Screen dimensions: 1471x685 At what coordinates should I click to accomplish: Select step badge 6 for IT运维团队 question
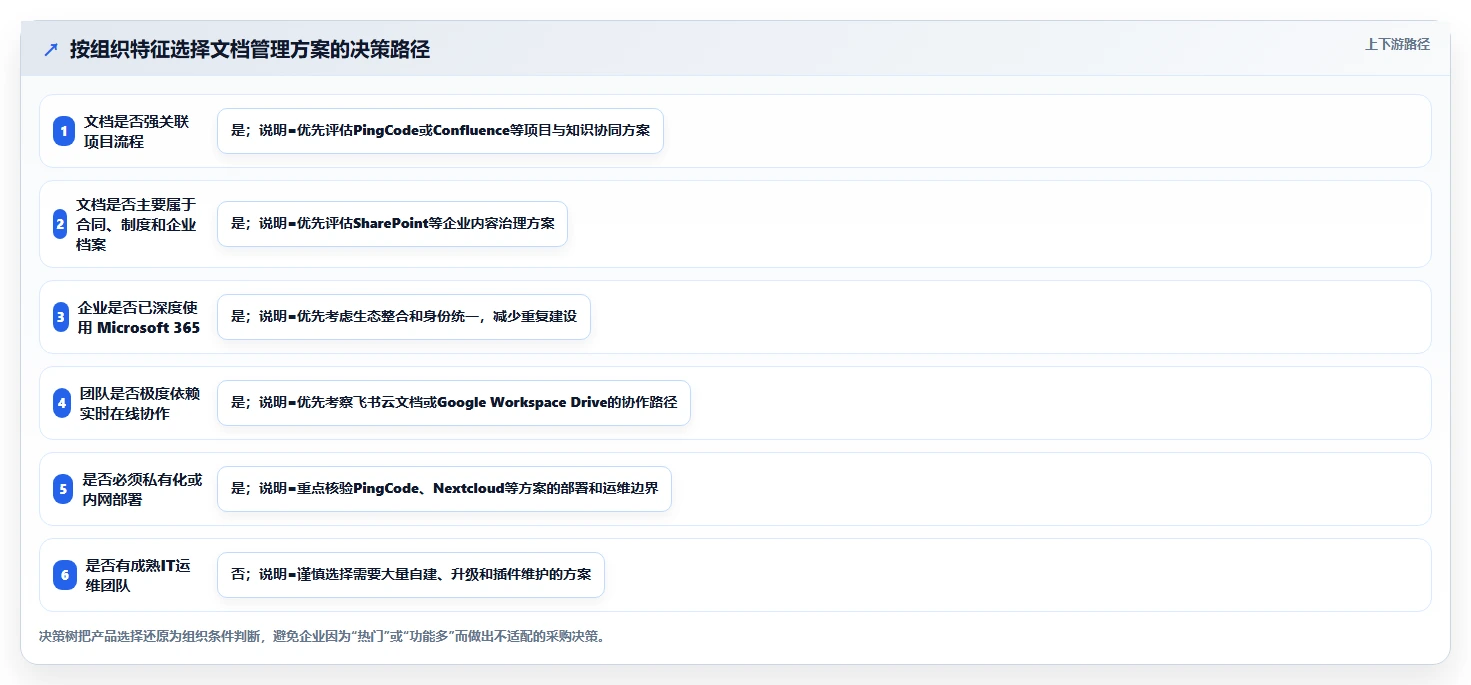65,575
